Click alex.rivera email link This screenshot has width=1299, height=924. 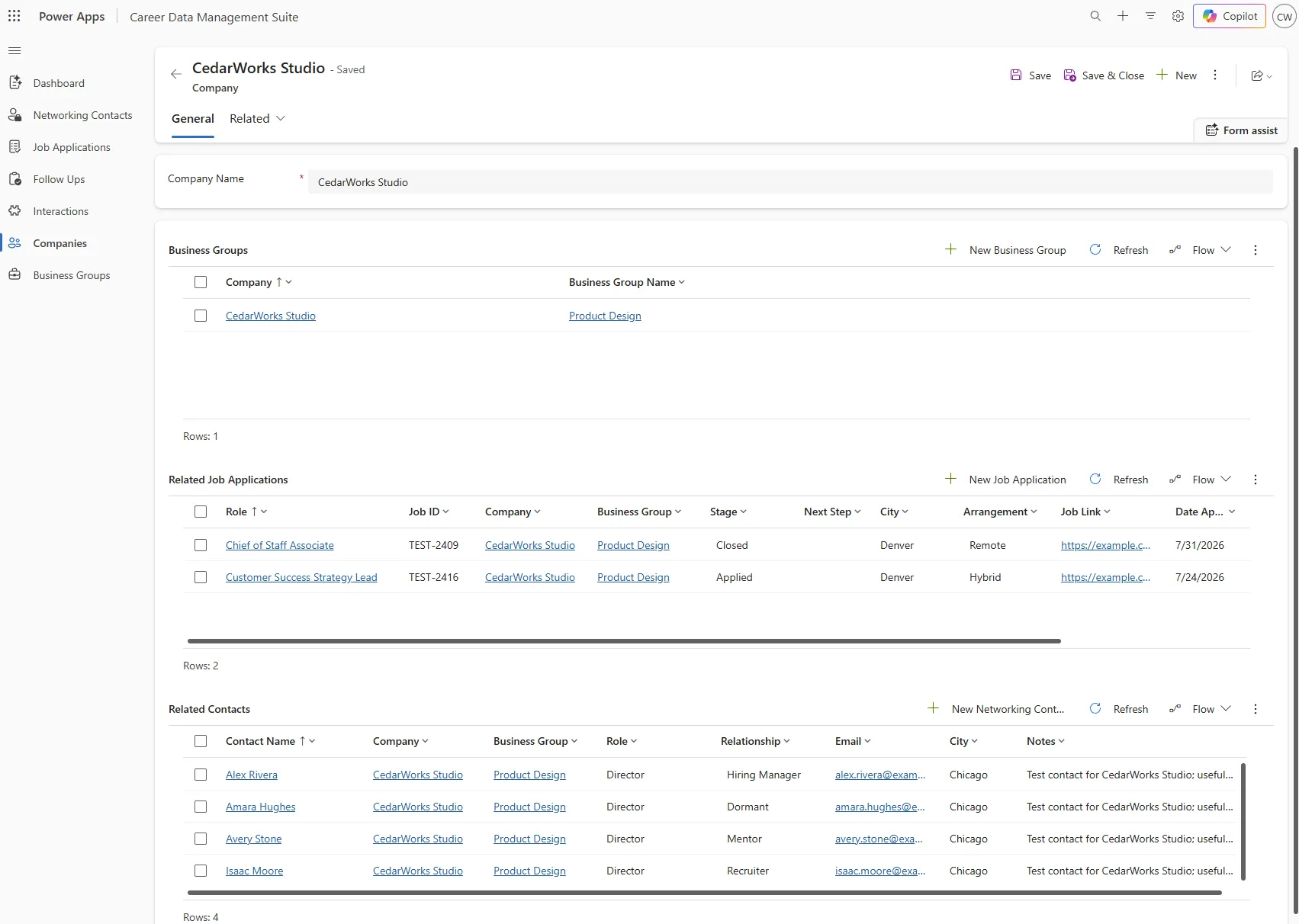879,775
